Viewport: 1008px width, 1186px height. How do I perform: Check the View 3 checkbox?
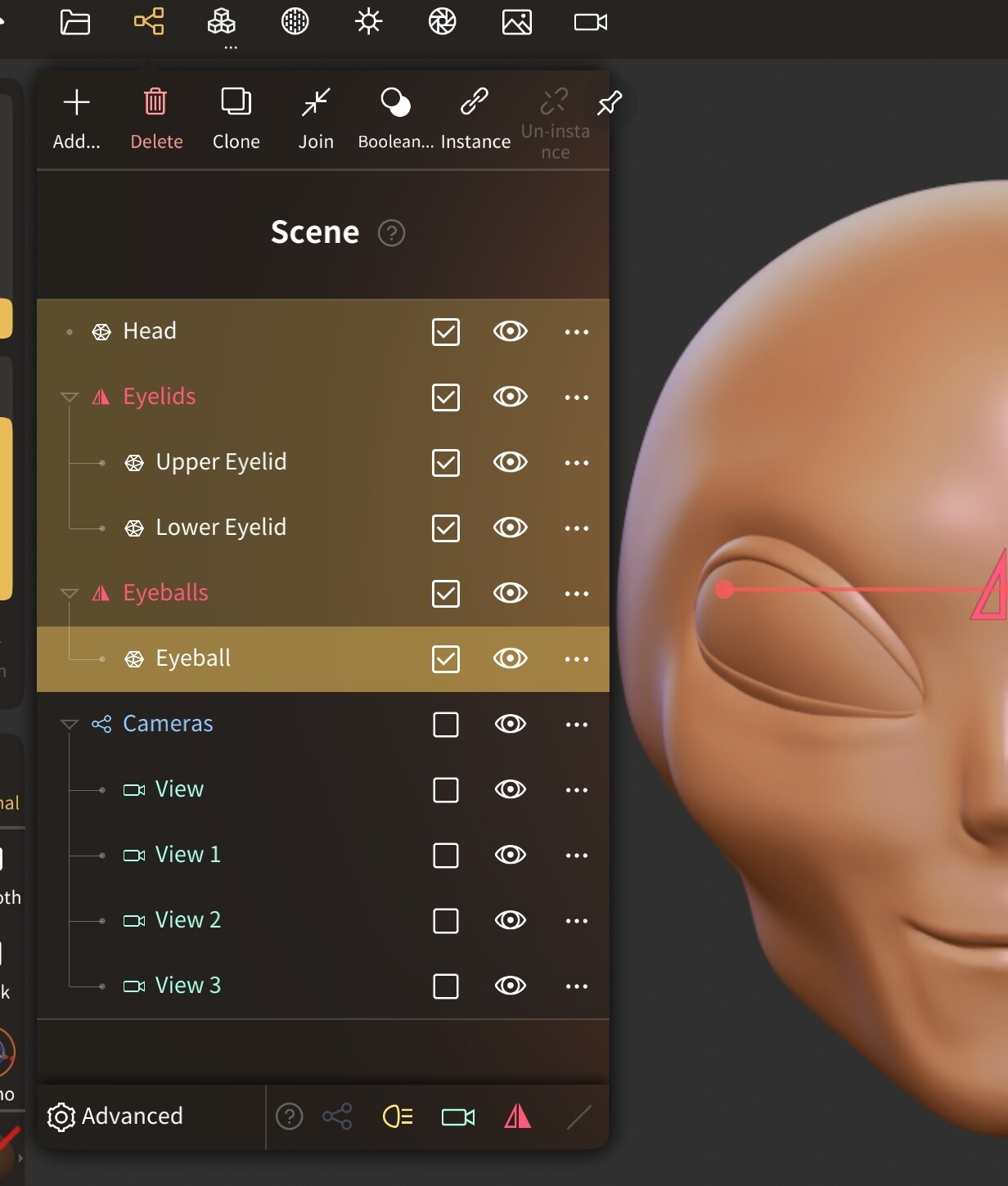coord(446,986)
